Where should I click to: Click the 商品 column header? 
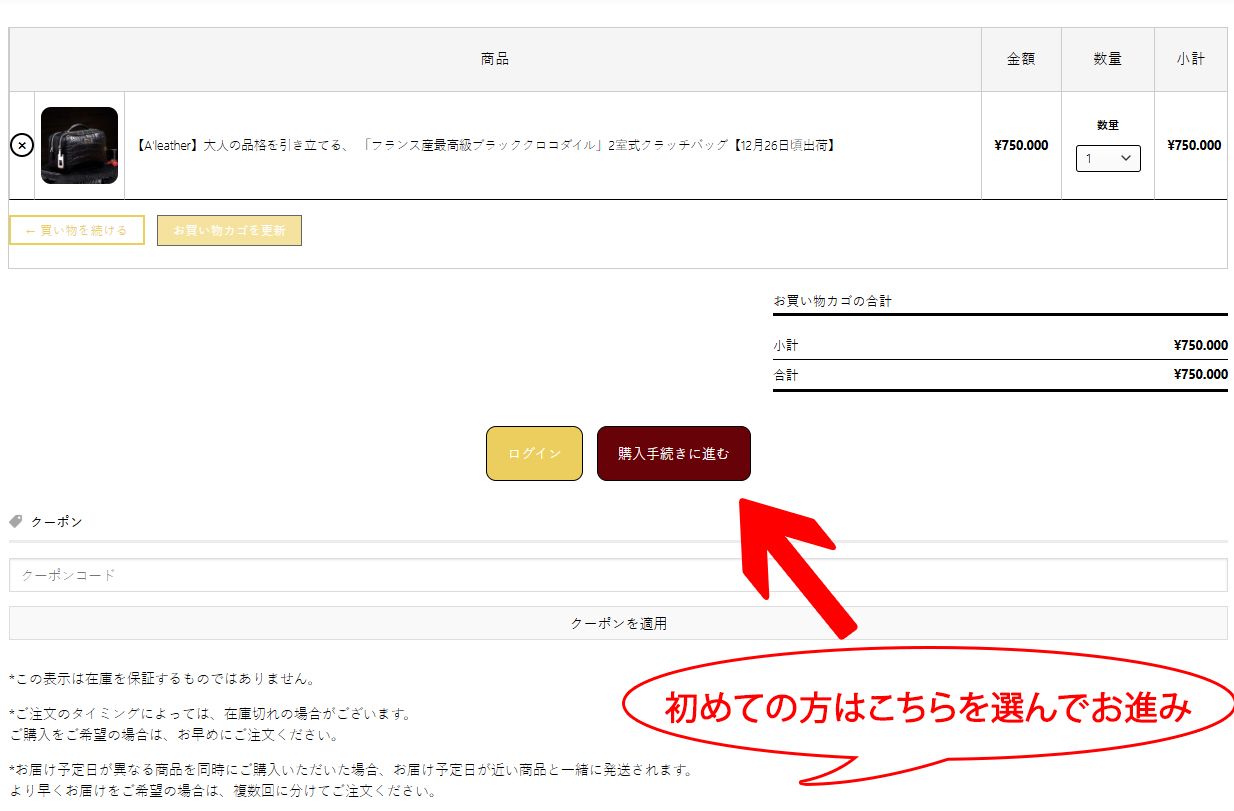click(495, 60)
